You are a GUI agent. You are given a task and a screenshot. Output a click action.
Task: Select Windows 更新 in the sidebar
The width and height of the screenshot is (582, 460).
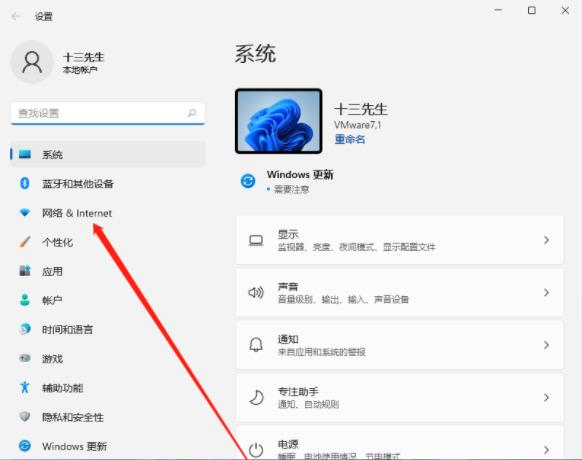108,446
